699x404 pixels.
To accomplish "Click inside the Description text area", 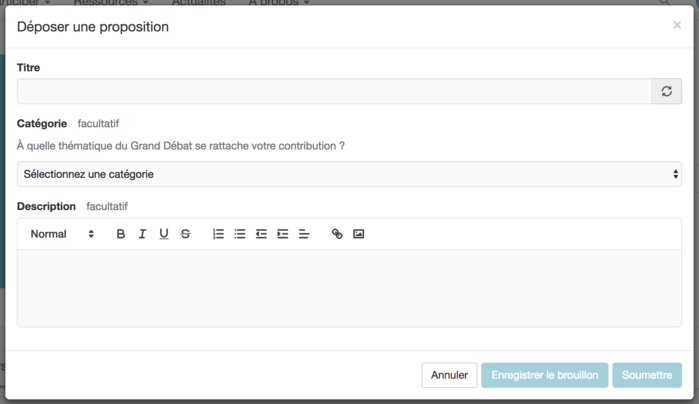I will point(350,288).
